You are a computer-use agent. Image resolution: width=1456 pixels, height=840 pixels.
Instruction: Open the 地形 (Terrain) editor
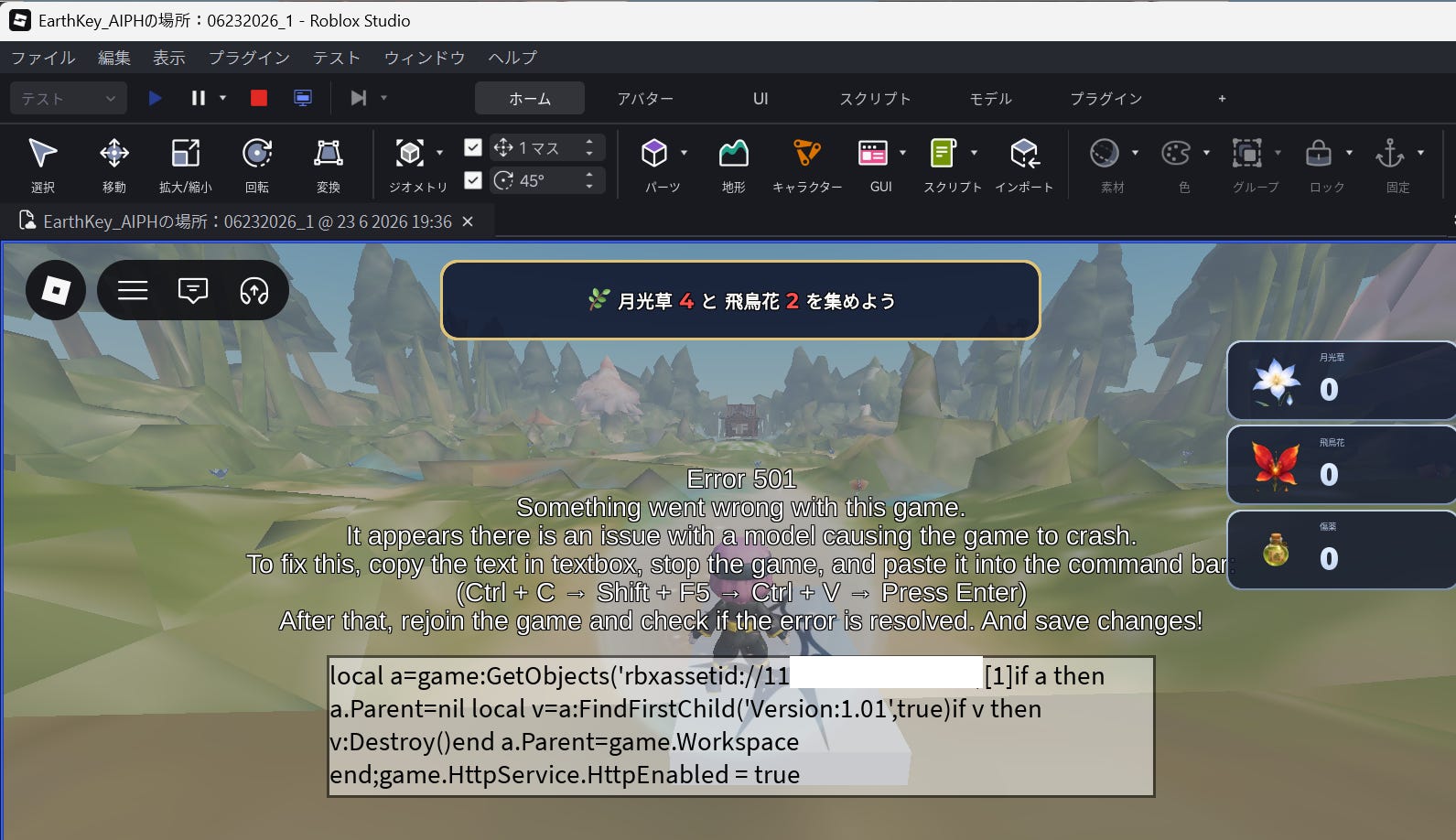click(x=733, y=164)
